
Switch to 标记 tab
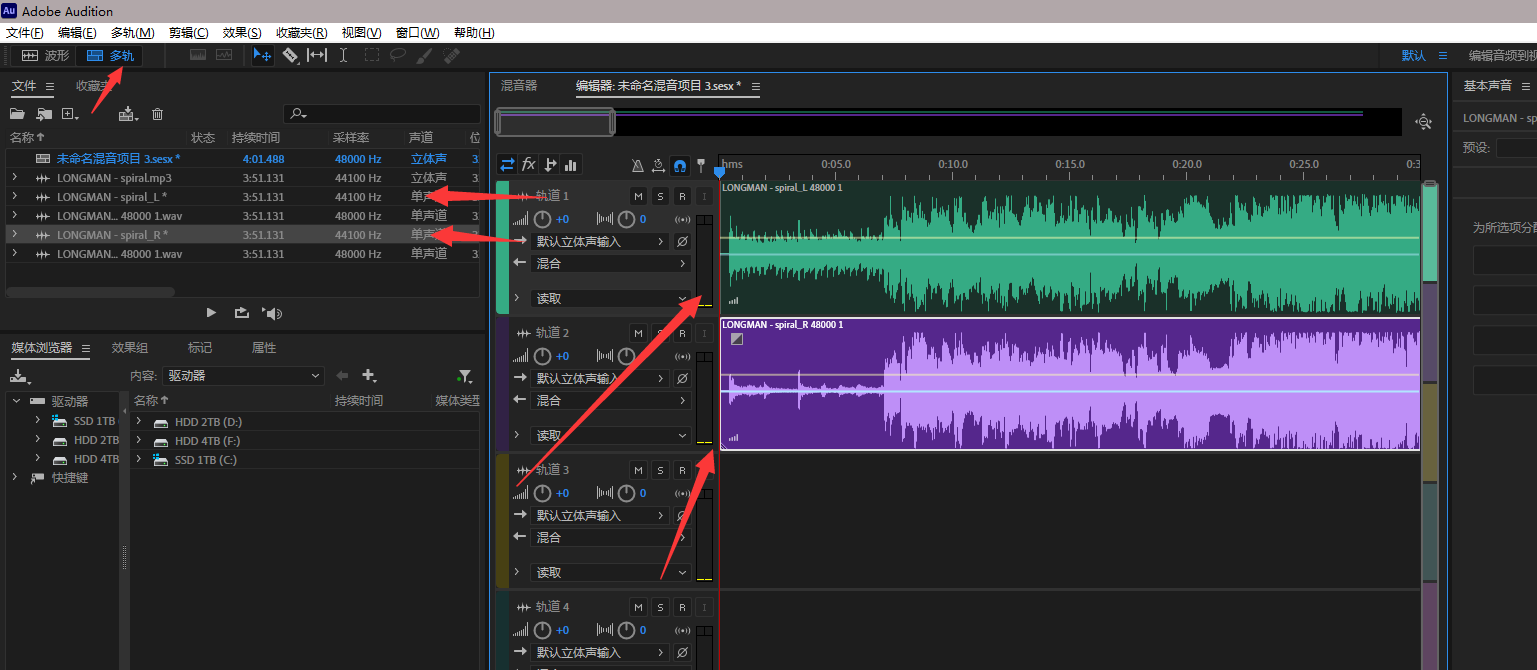200,348
